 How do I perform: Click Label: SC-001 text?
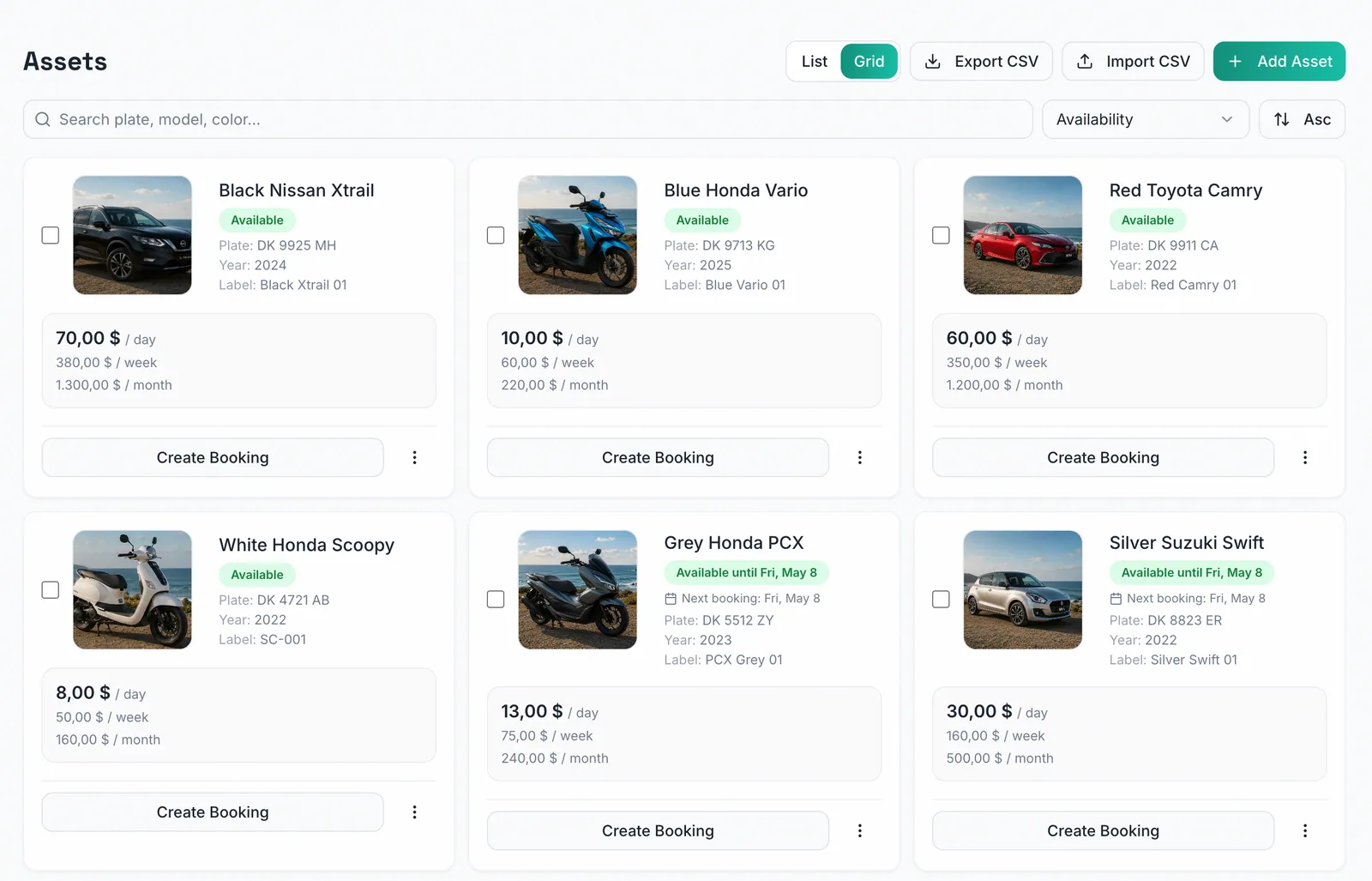click(262, 639)
